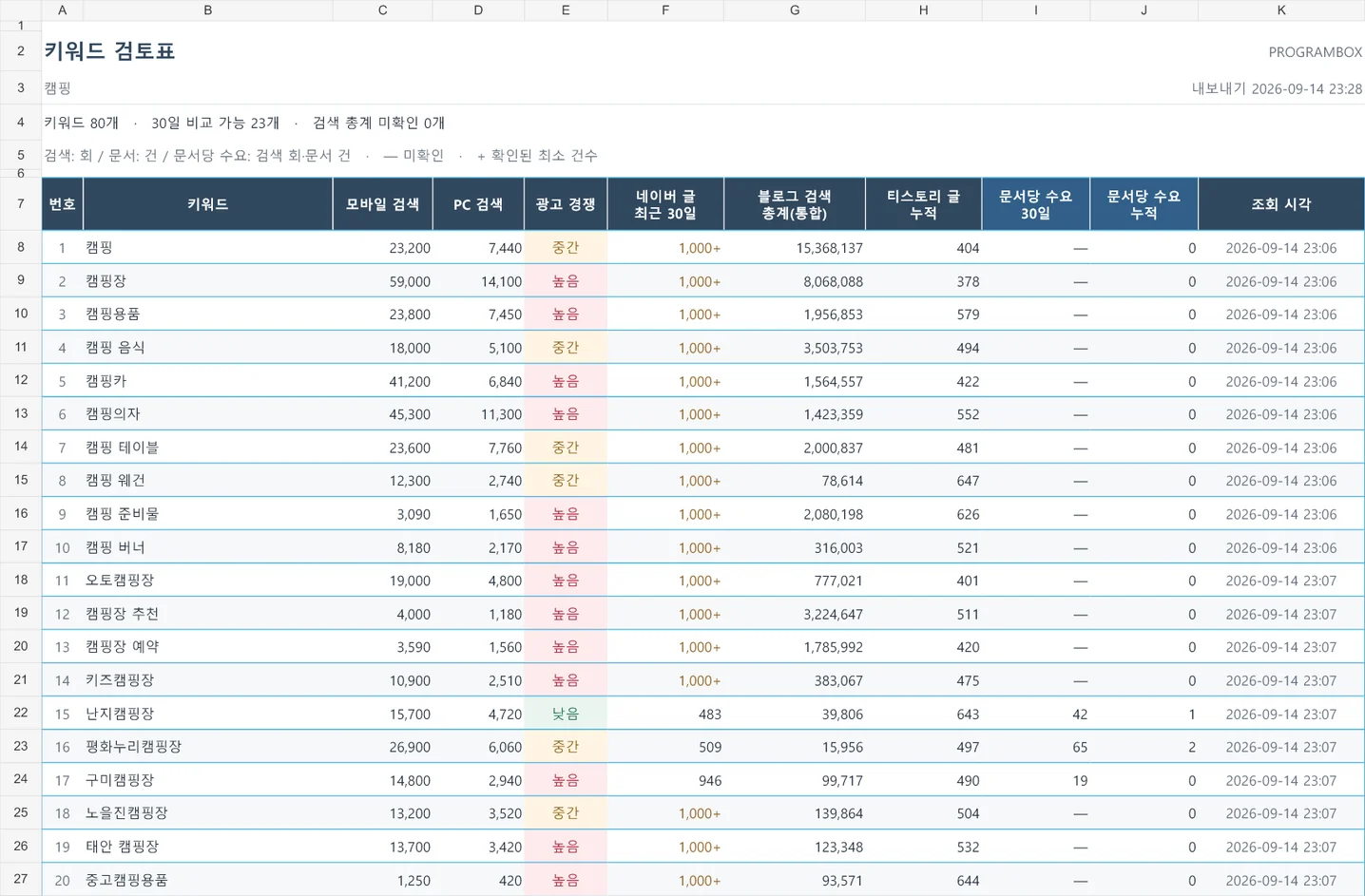
Task: Click the 낮음 competition cell for 난지캠핑장
Action: 566,714
